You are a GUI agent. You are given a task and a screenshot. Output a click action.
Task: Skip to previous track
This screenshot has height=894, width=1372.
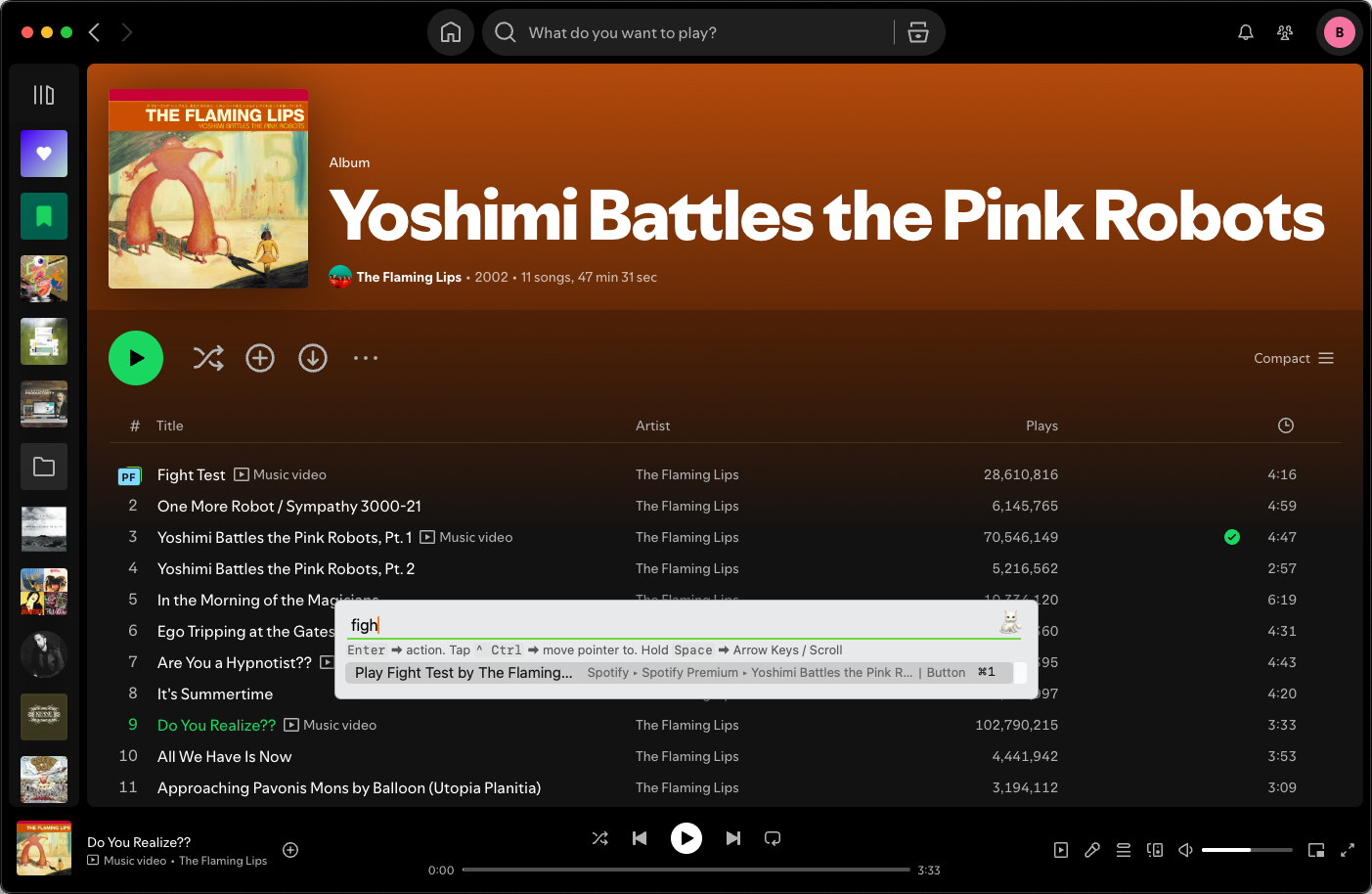(x=640, y=838)
